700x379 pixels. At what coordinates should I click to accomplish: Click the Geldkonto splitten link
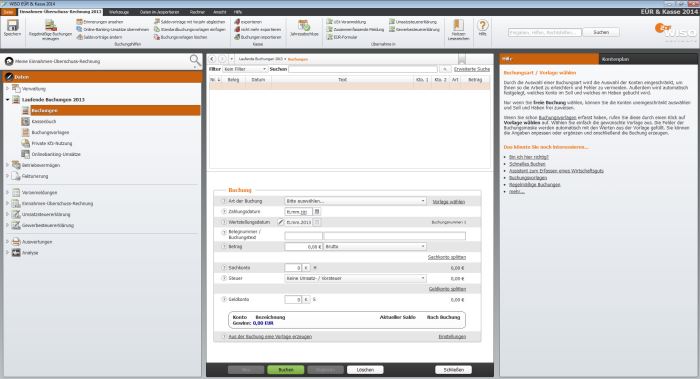tap(447, 289)
